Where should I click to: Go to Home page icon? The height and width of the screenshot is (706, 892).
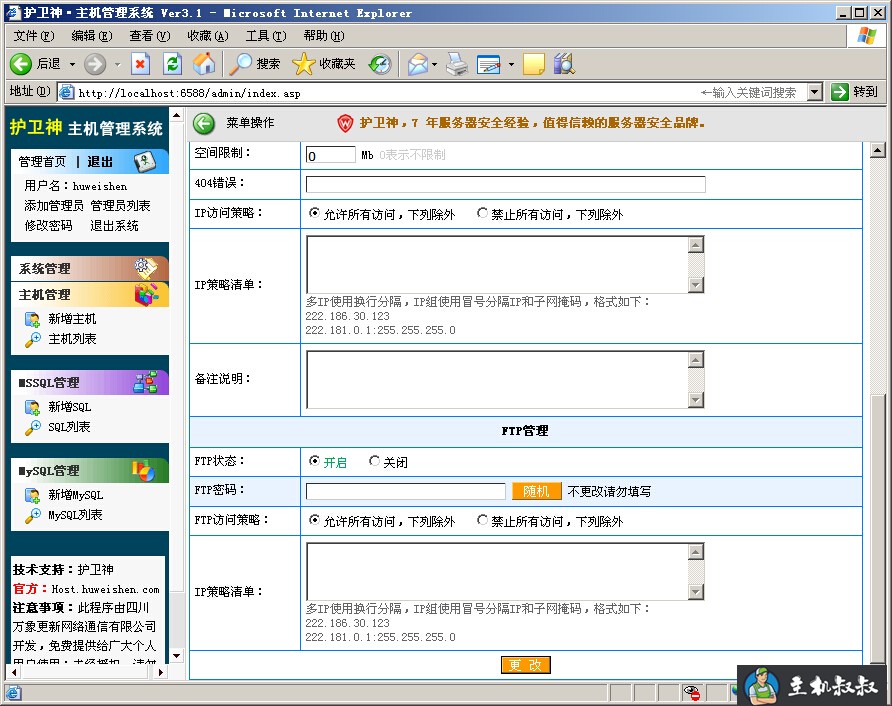point(204,64)
